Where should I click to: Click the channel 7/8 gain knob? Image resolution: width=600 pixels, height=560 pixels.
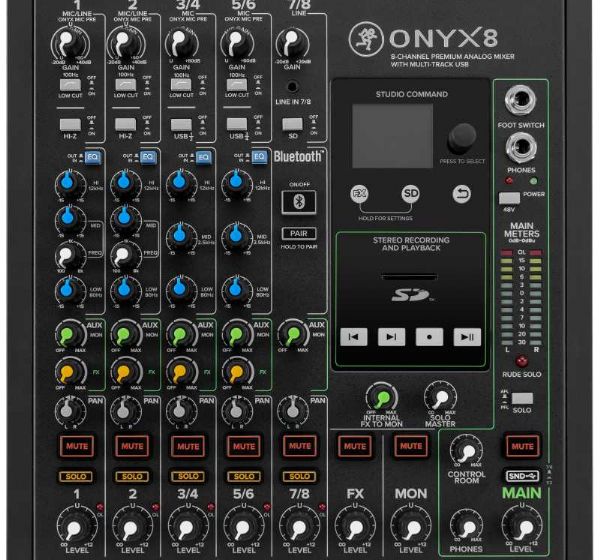(293, 44)
